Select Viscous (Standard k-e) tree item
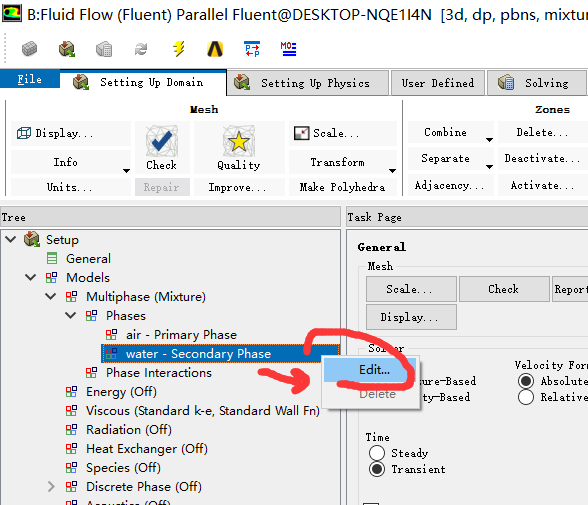588x505 pixels. point(202,411)
